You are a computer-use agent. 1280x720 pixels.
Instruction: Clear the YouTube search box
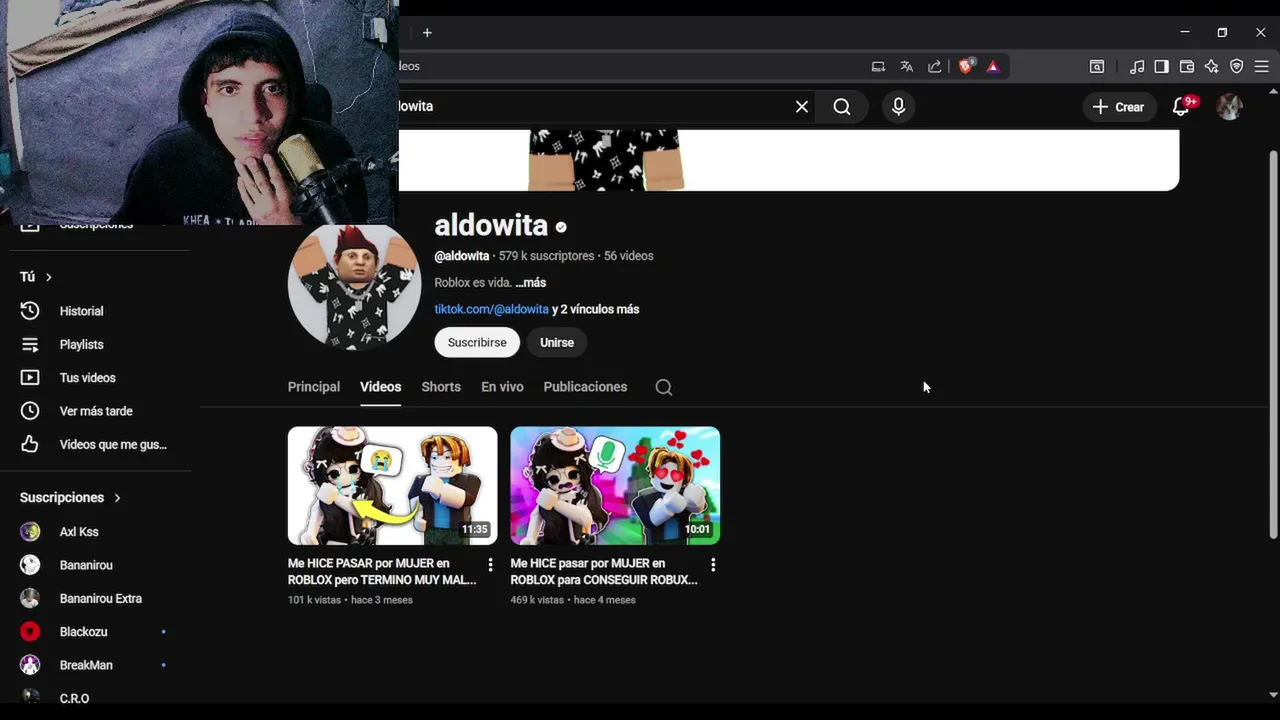click(802, 107)
